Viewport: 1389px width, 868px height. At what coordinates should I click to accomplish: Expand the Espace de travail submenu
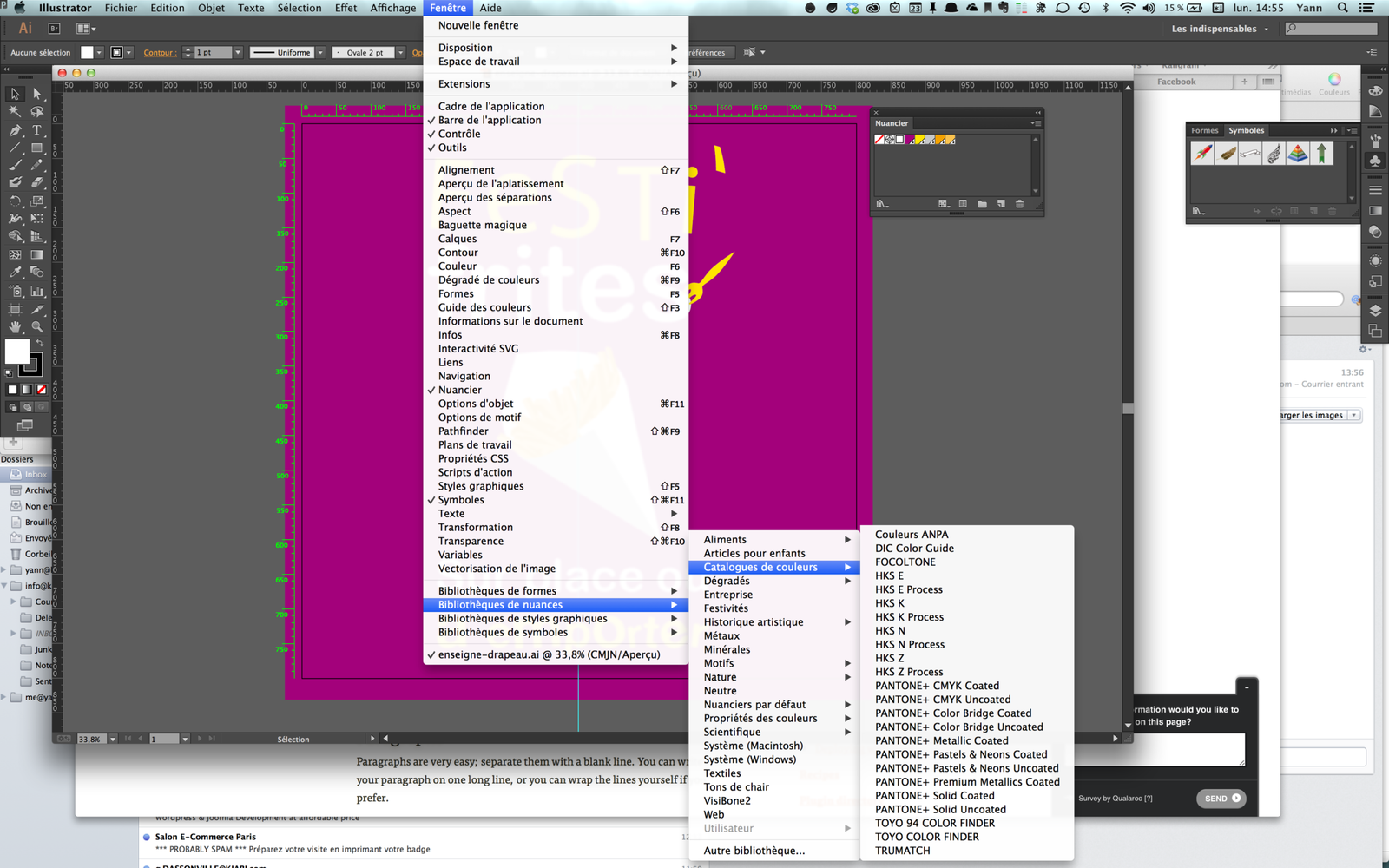click(556, 62)
